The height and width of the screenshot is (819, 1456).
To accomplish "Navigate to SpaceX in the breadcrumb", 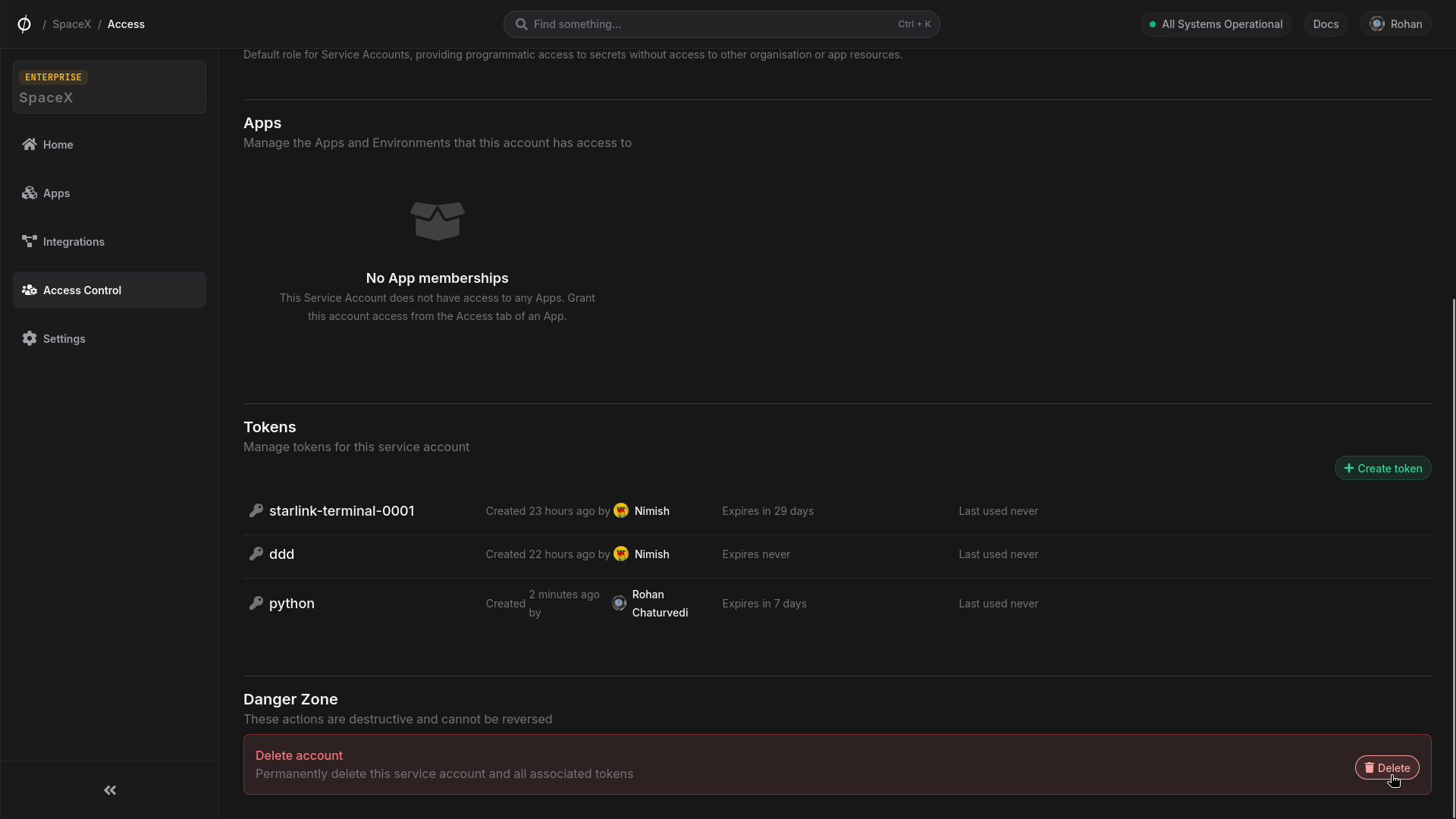I will (72, 24).
